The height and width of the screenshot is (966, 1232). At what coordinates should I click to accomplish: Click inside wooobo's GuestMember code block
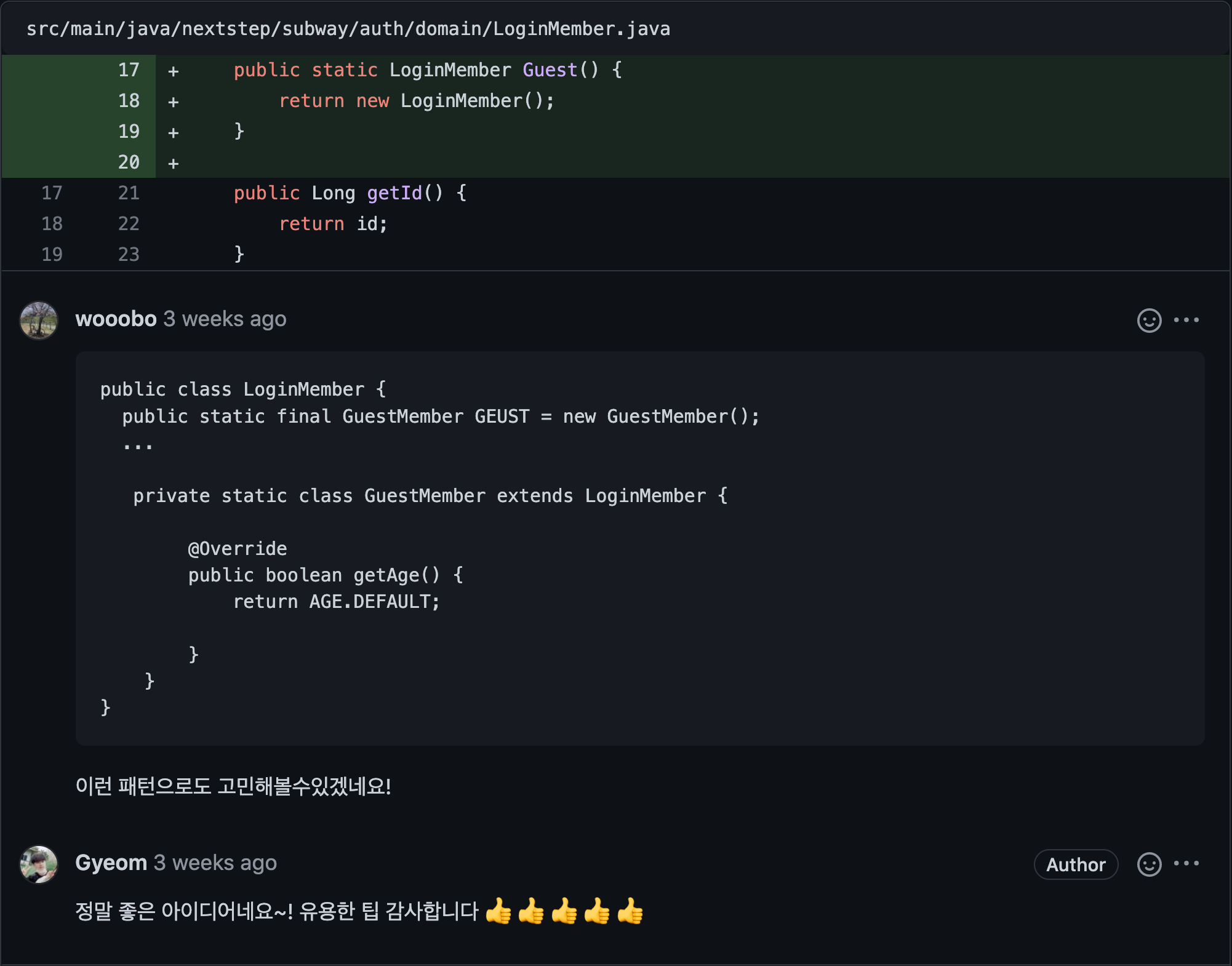(640, 548)
